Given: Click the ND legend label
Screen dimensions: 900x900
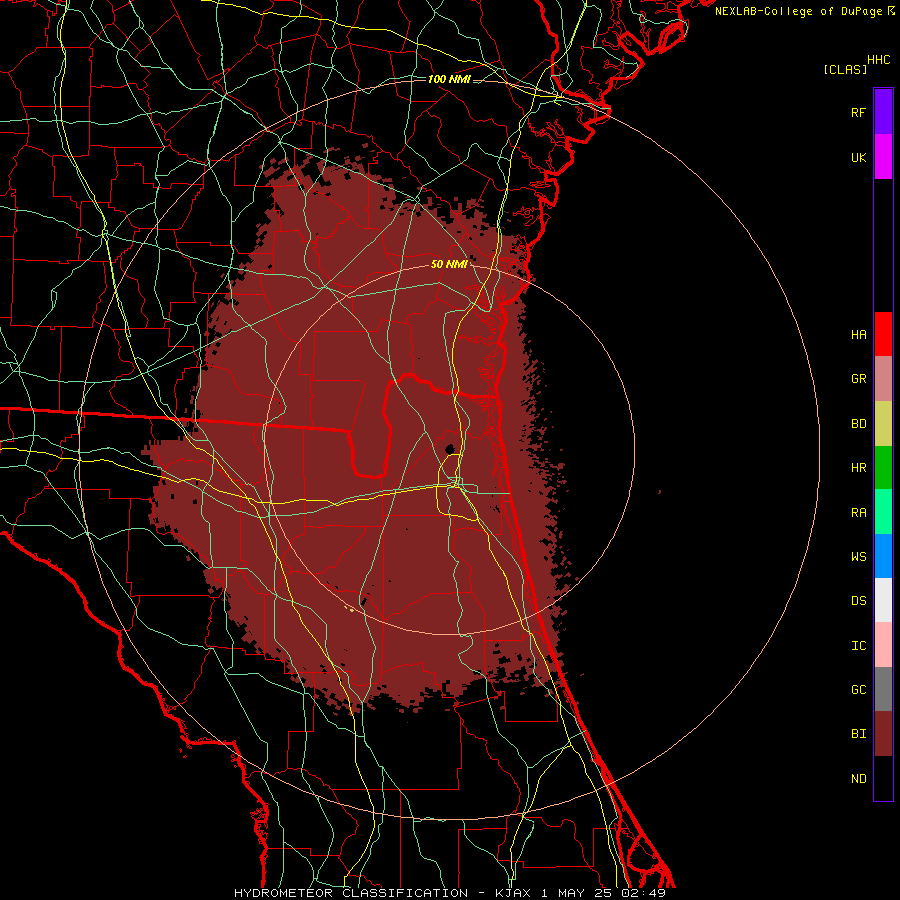Looking at the screenshot, I should (858, 778).
